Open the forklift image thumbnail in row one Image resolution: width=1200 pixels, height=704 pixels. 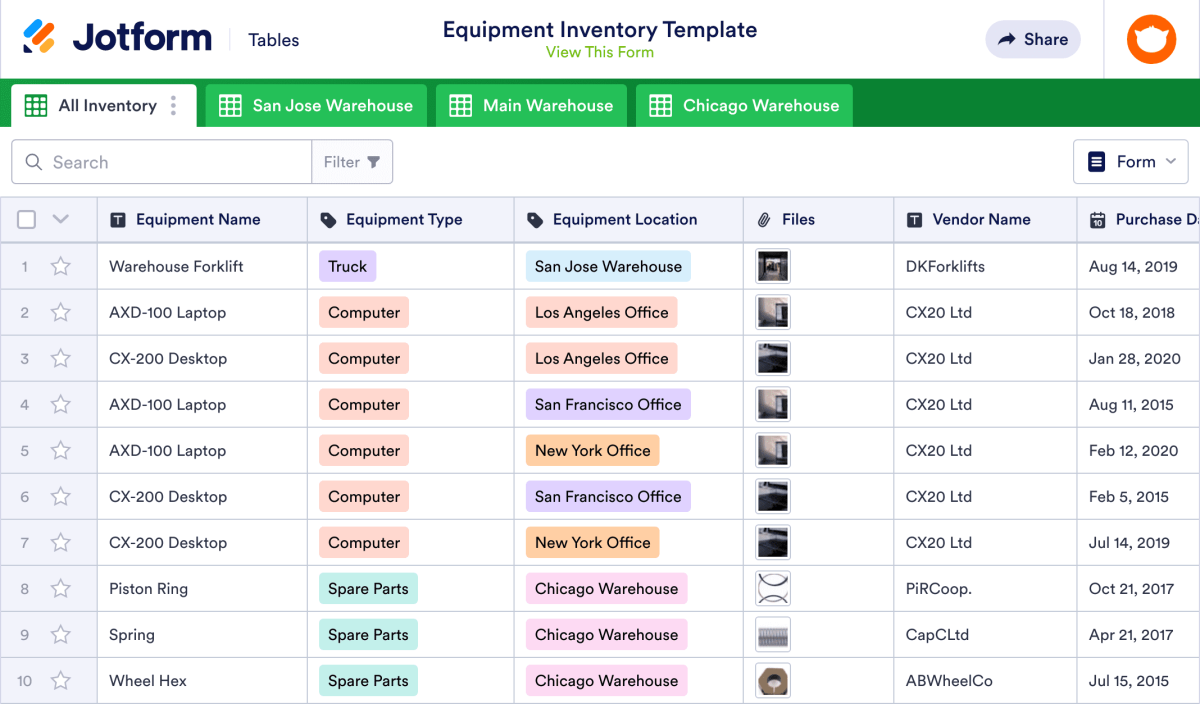[772, 266]
